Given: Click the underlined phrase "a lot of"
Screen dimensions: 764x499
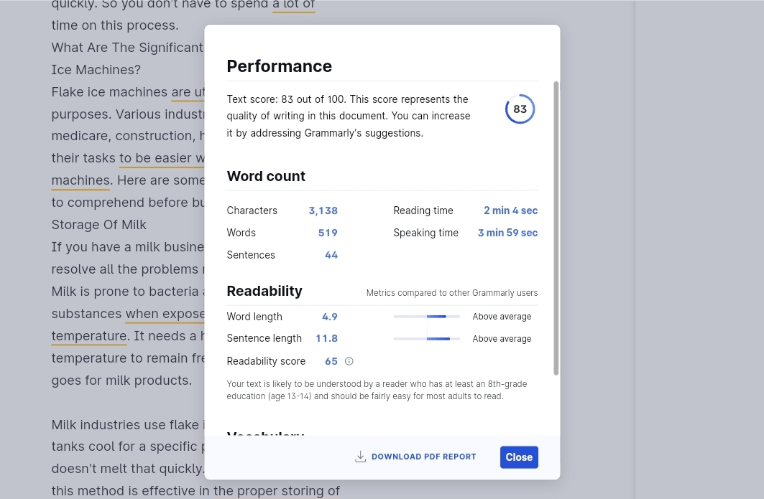Looking at the screenshot, I should click(x=293, y=5).
